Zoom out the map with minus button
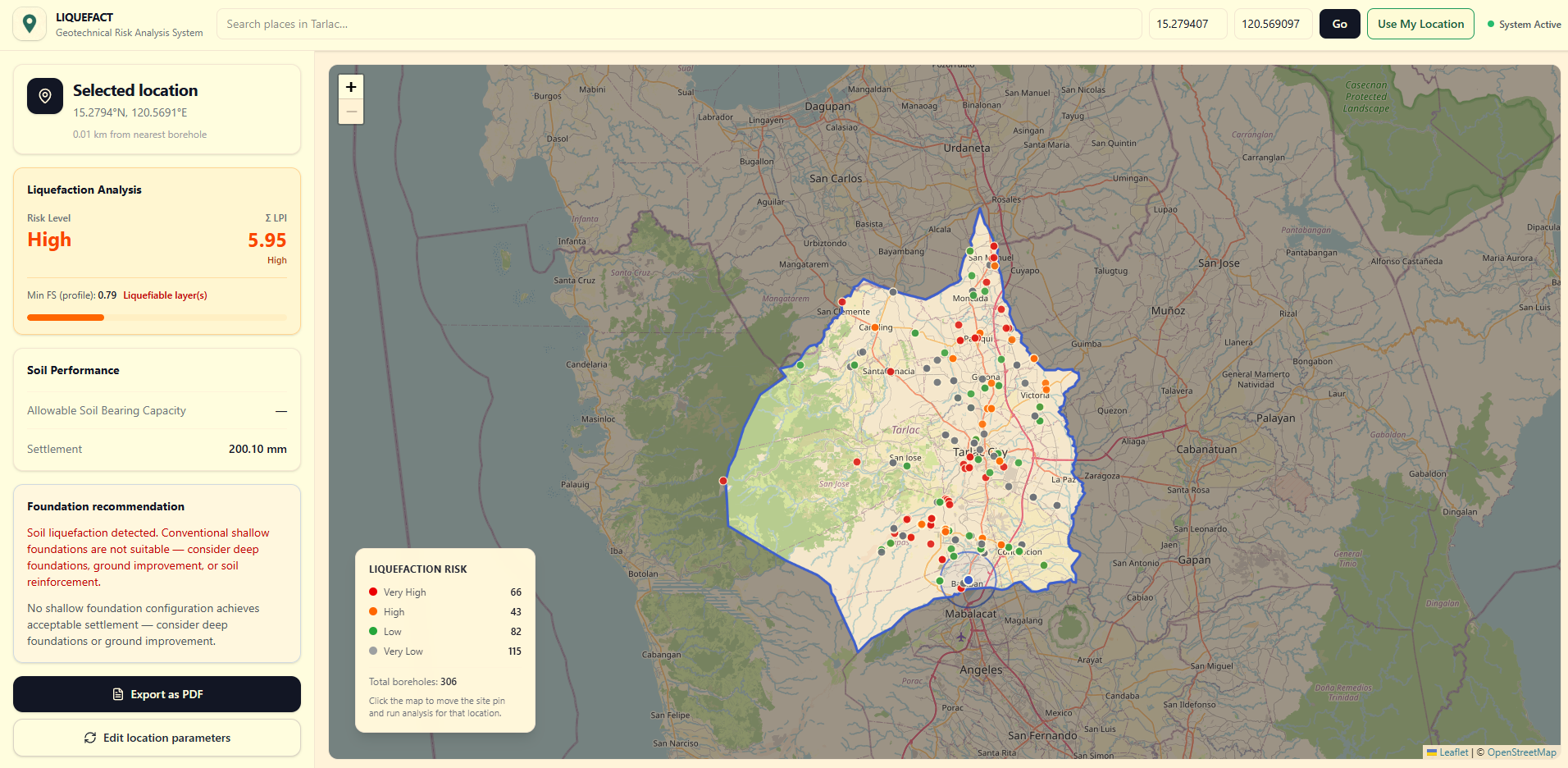Viewport: 1568px width, 768px height. pyautogui.click(x=351, y=112)
